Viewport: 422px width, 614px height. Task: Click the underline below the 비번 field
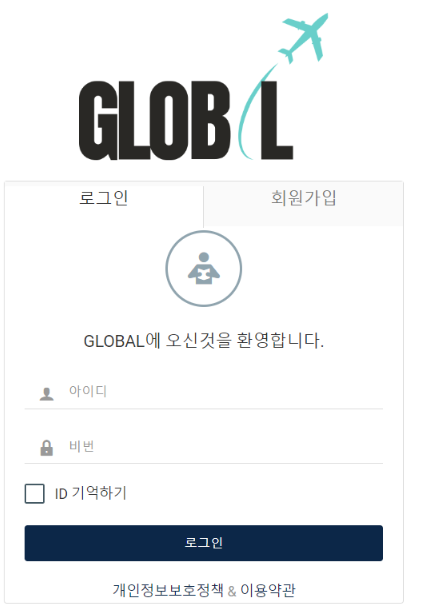(204, 463)
